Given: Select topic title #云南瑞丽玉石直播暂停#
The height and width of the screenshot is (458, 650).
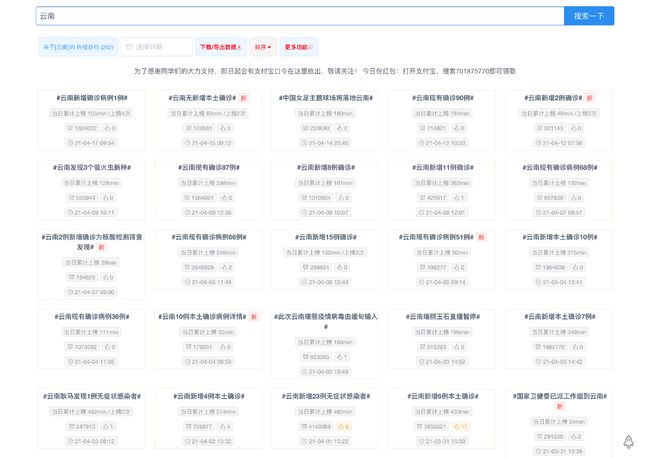Looking at the screenshot, I should click(x=443, y=317).
